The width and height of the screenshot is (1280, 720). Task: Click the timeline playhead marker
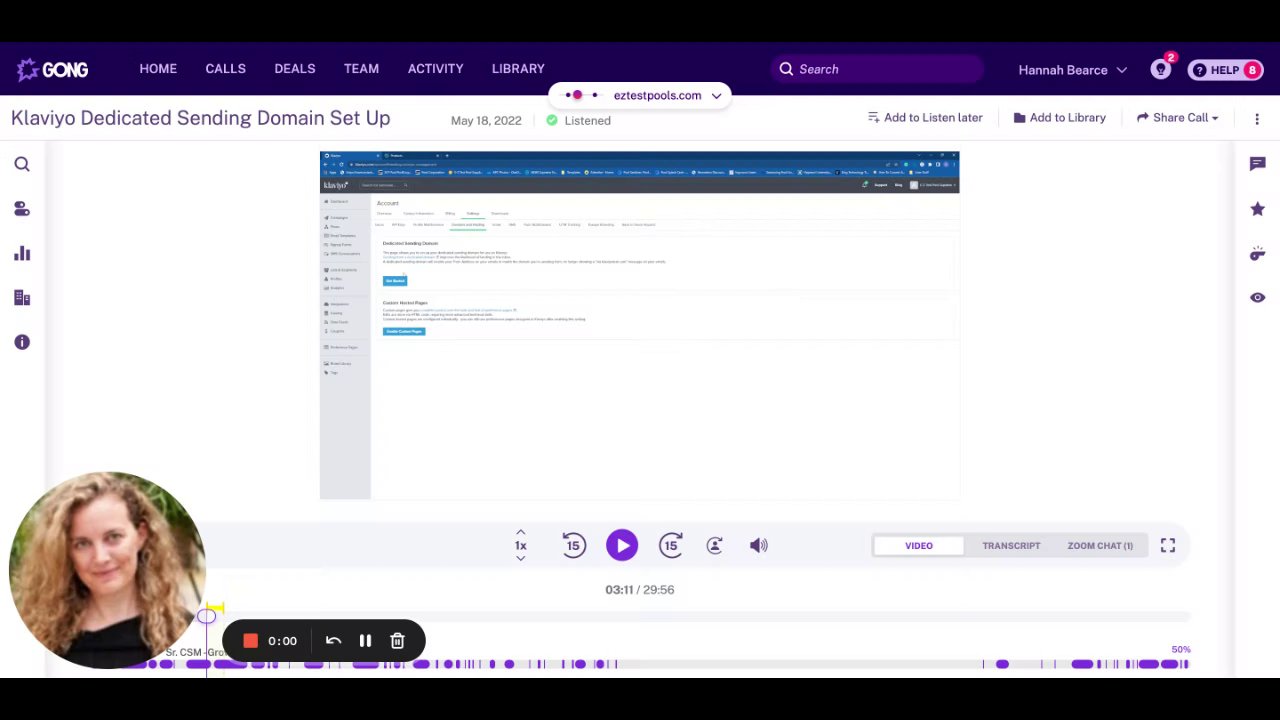(x=206, y=616)
